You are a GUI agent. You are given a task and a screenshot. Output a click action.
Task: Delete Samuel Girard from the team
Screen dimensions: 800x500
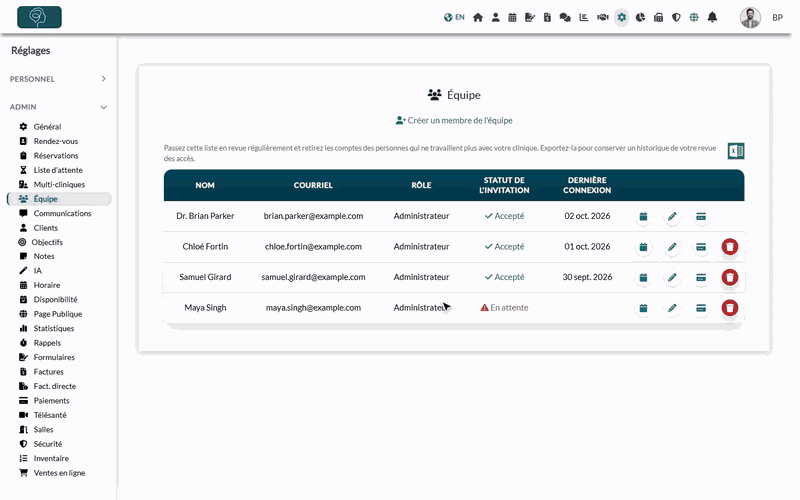coord(730,278)
